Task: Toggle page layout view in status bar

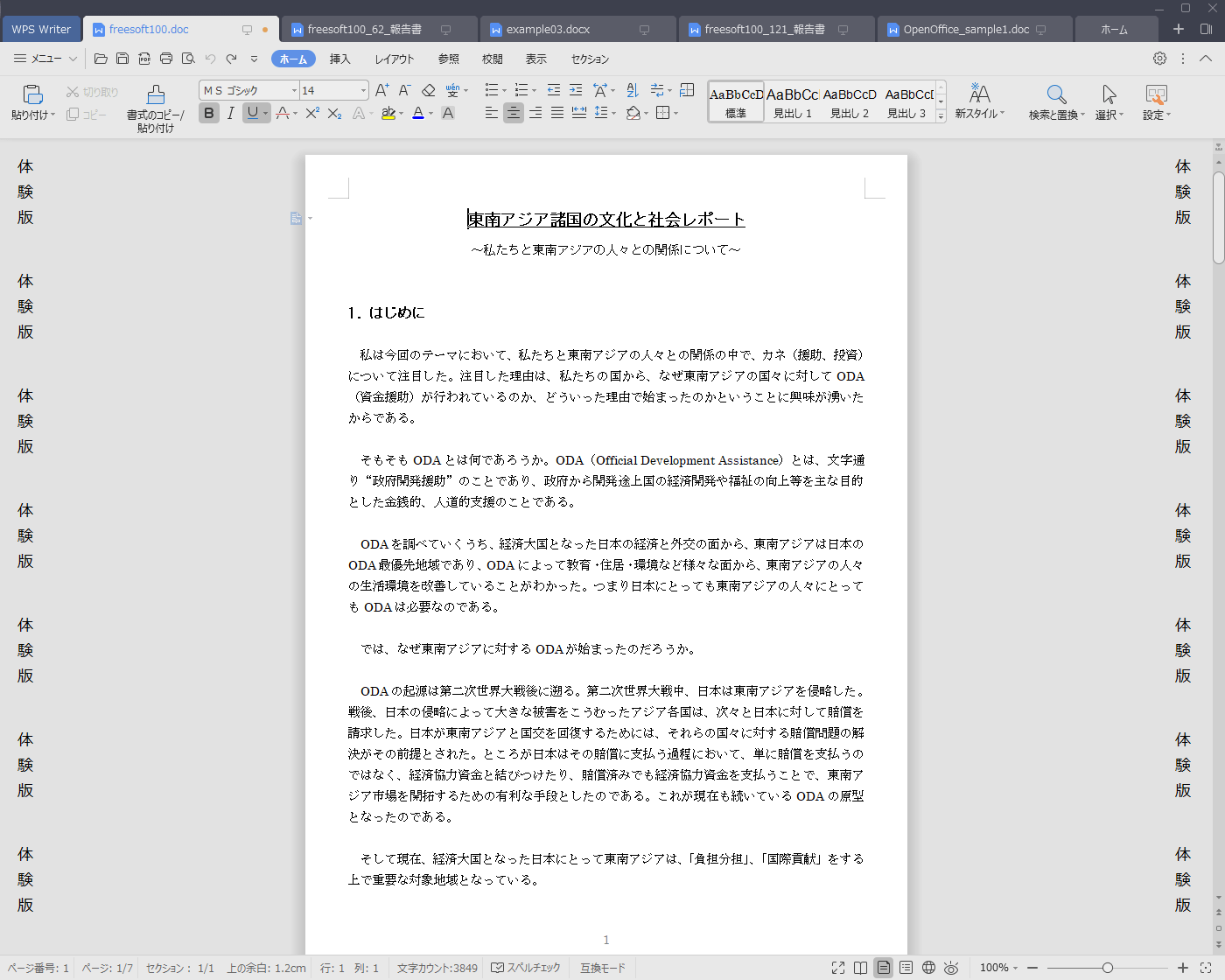Action: (x=884, y=968)
